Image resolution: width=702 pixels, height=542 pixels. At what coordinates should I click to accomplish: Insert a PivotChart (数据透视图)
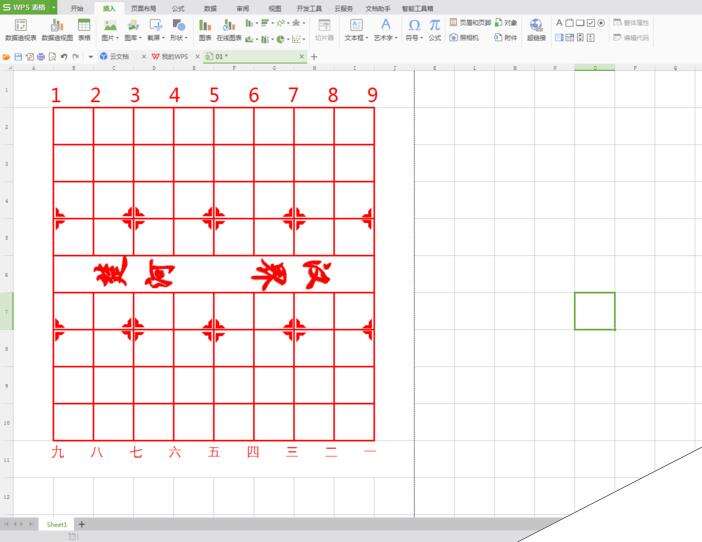pyautogui.click(x=57, y=30)
